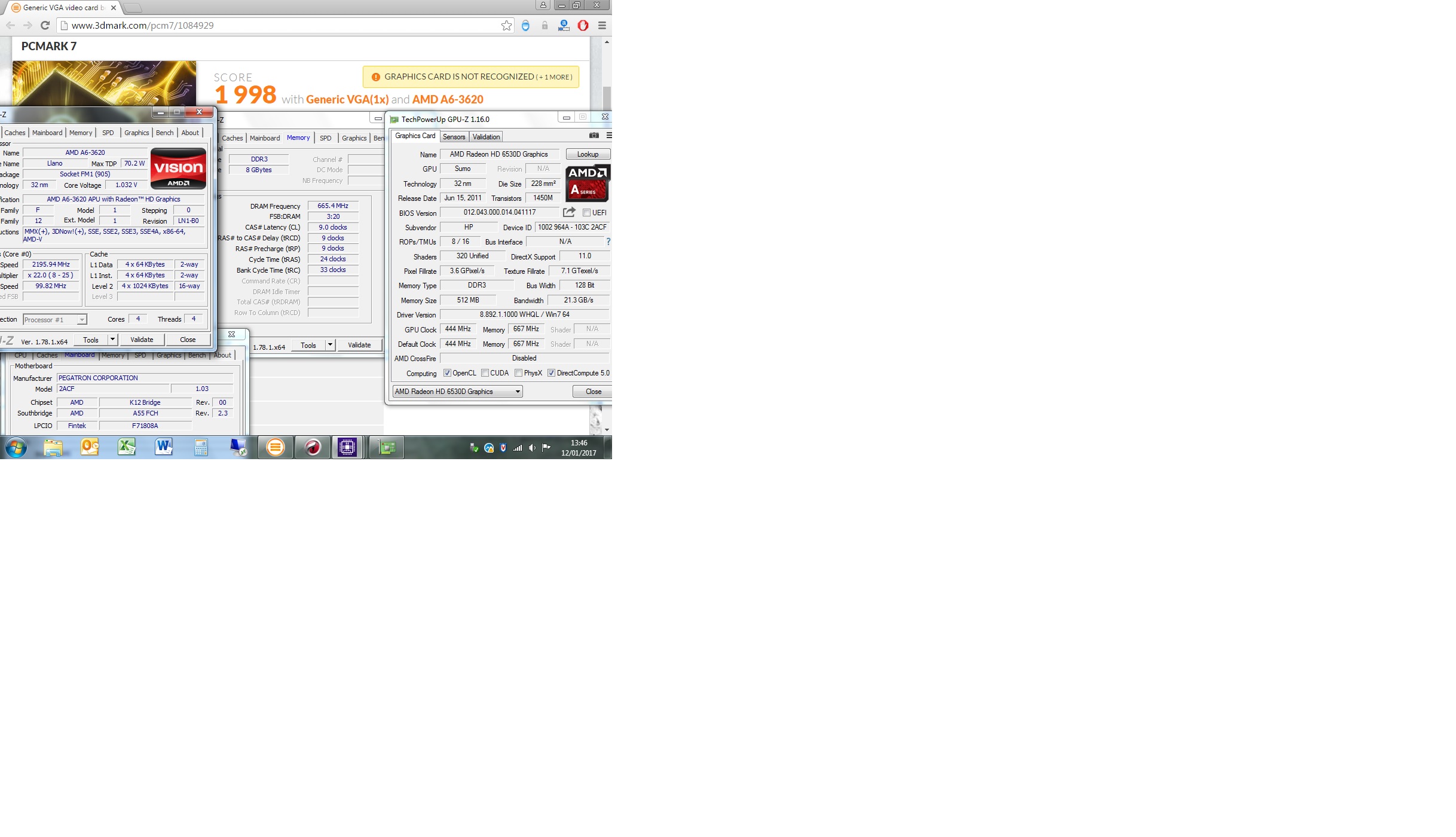
Task: Click the grey padlock extension icon
Action: point(545,25)
